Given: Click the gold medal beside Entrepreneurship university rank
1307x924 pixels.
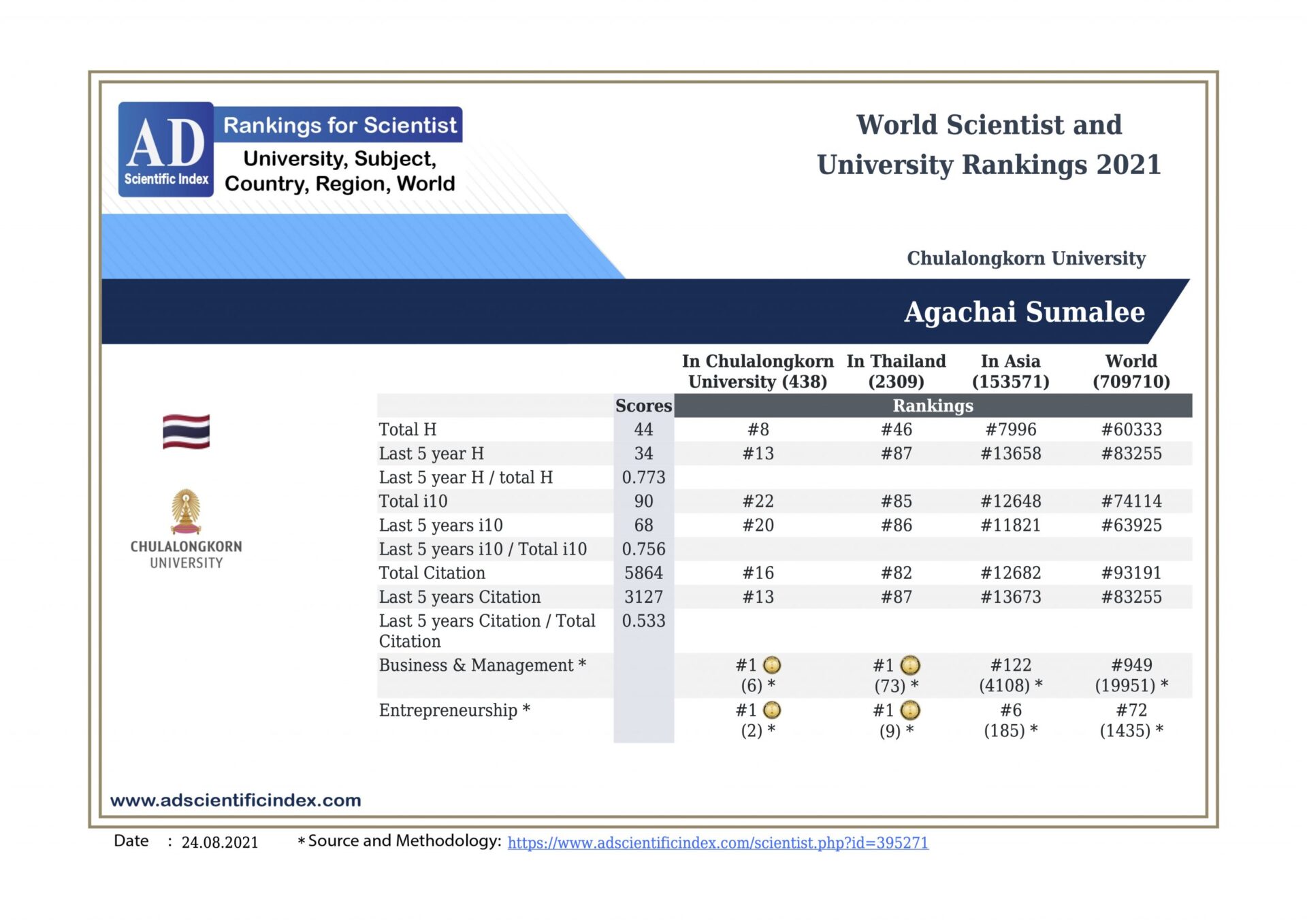Looking at the screenshot, I should (771, 710).
